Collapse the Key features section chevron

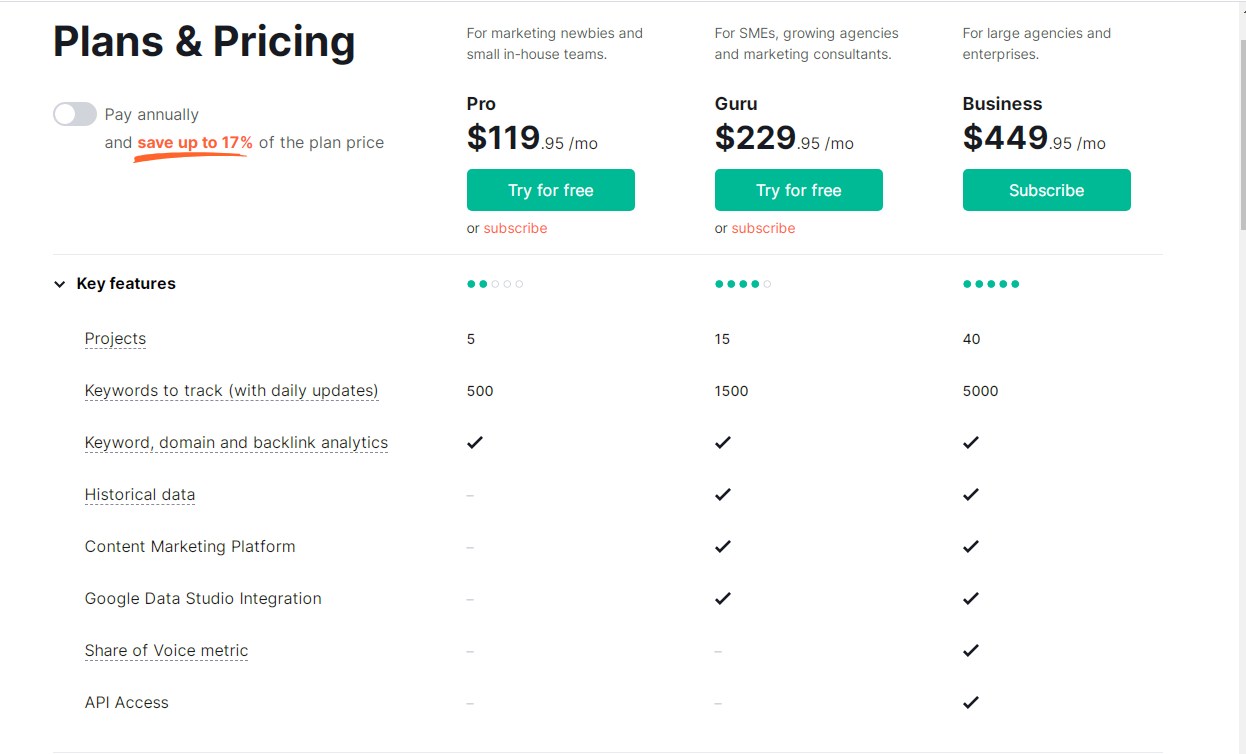(59, 284)
